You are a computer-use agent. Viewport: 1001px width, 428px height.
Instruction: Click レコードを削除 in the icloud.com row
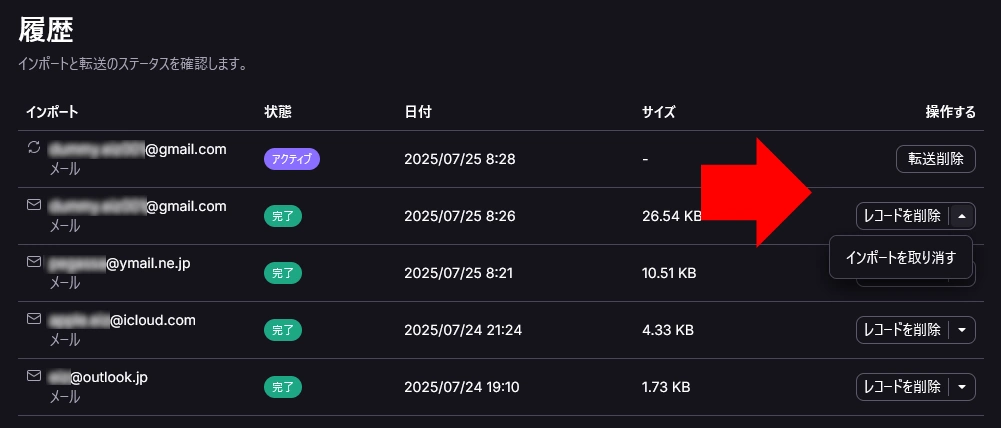click(902, 330)
